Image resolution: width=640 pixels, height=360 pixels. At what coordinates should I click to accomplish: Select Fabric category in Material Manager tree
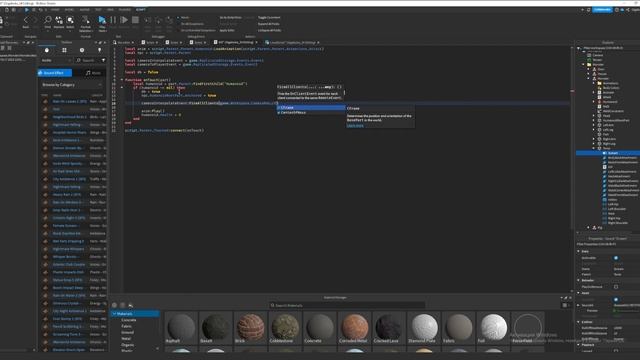(127, 326)
